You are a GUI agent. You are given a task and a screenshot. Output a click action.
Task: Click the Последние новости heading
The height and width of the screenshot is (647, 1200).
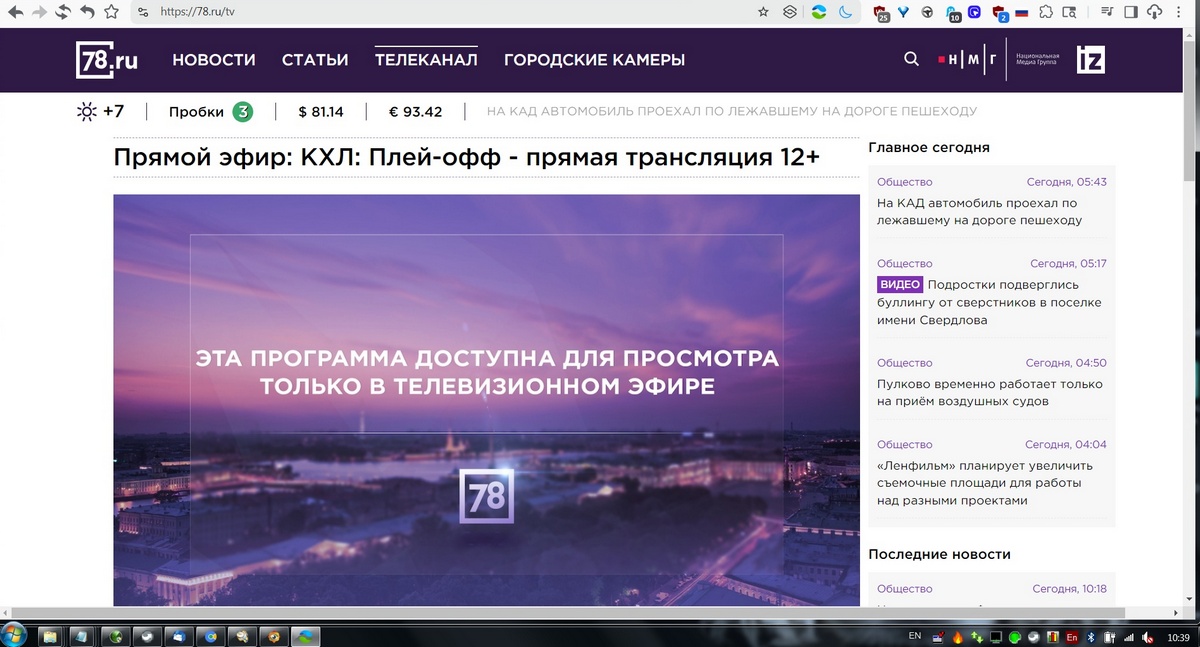pos(939,554)
